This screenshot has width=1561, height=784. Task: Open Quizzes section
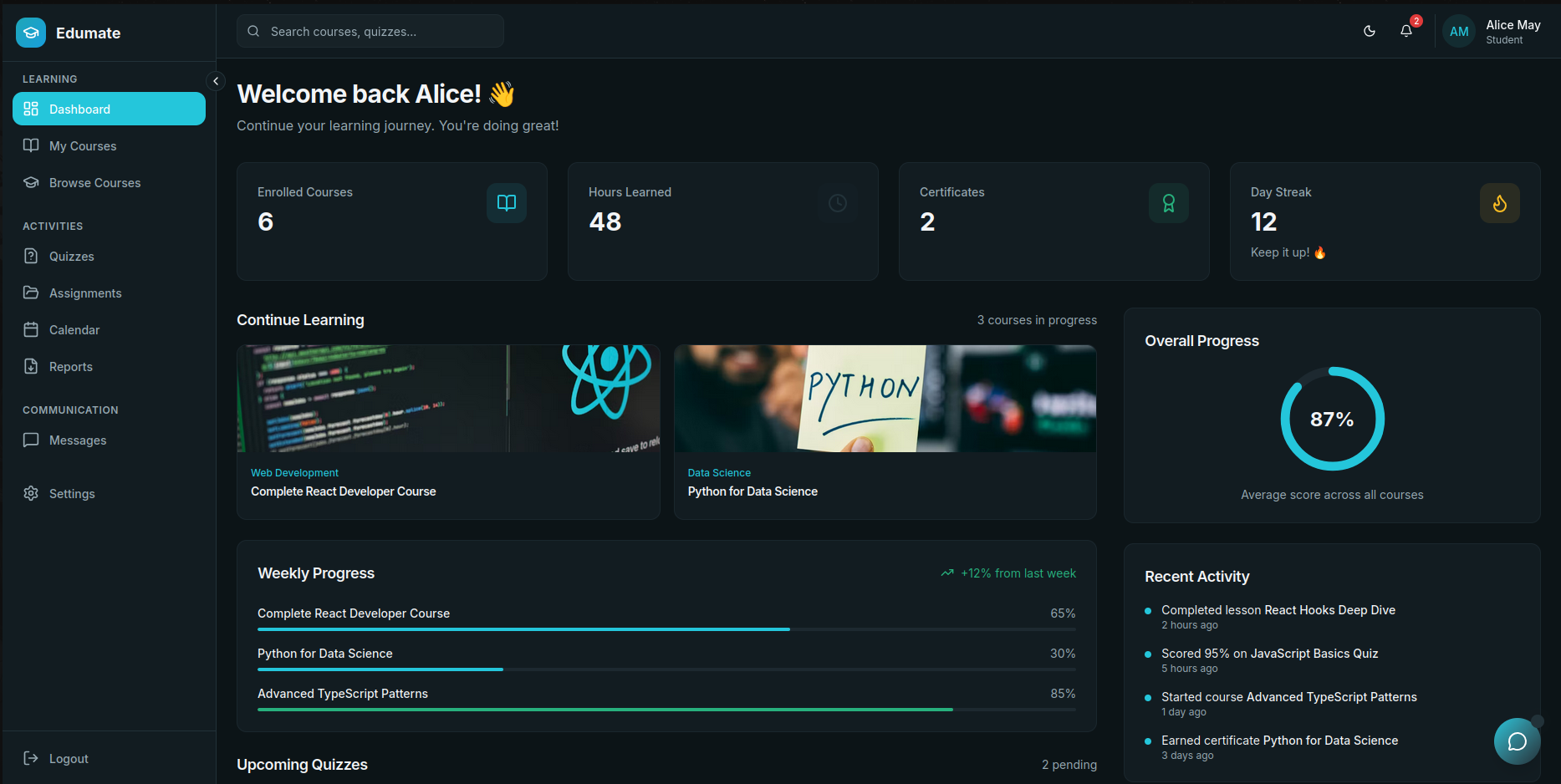pos(109,256)
